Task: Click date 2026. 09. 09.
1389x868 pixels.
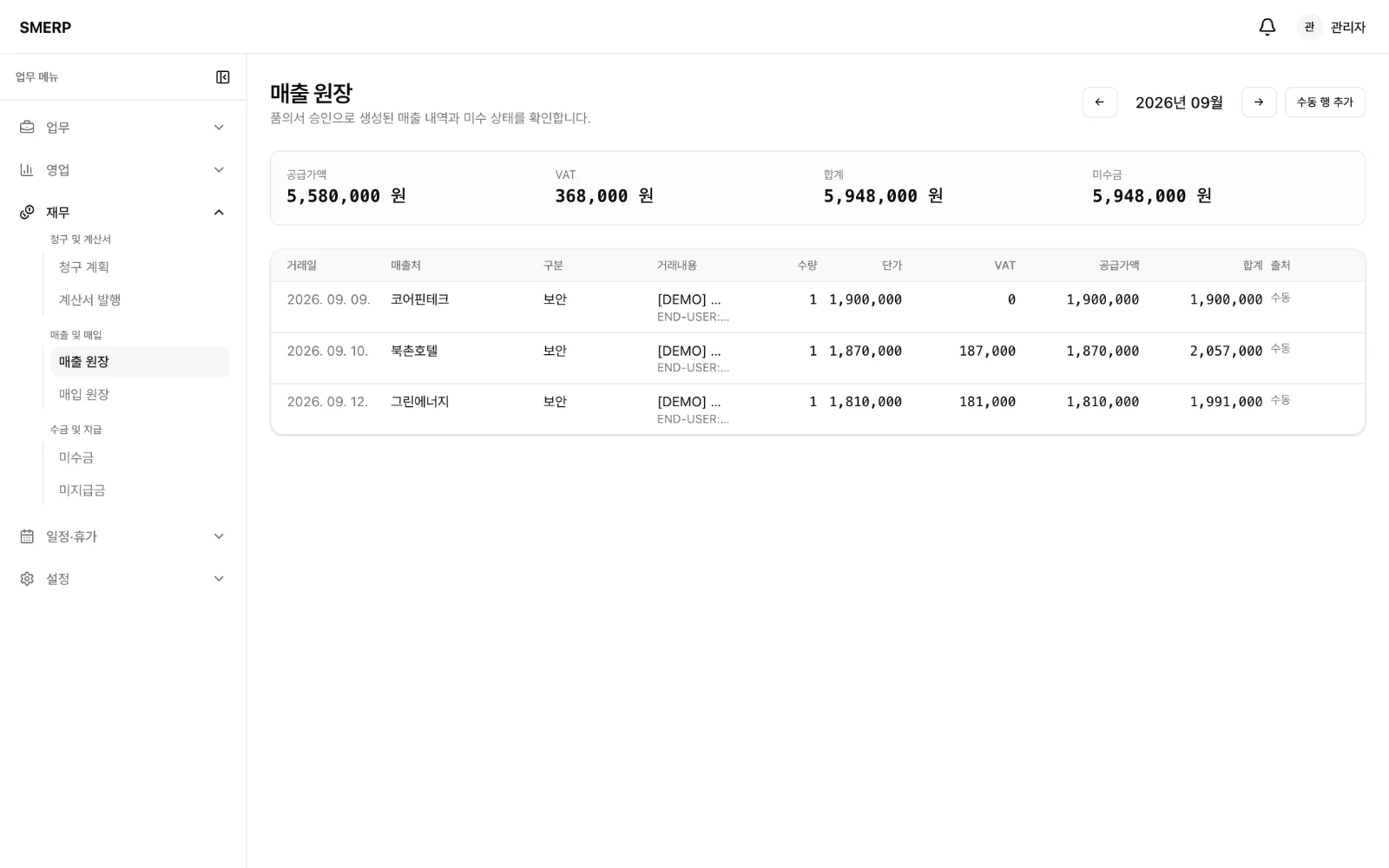Action: click(328, 299)
